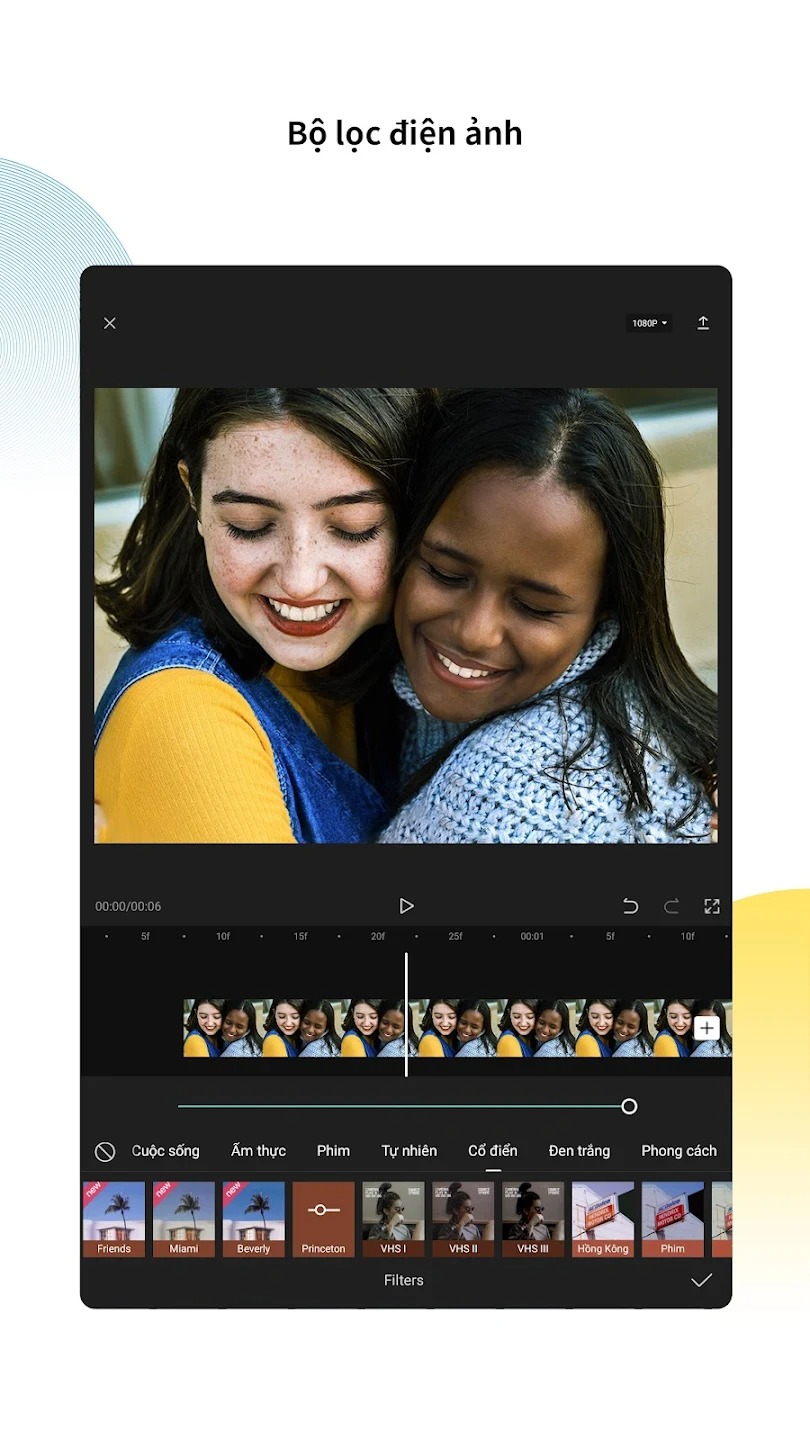Apply the VHS II filter

463,1219
